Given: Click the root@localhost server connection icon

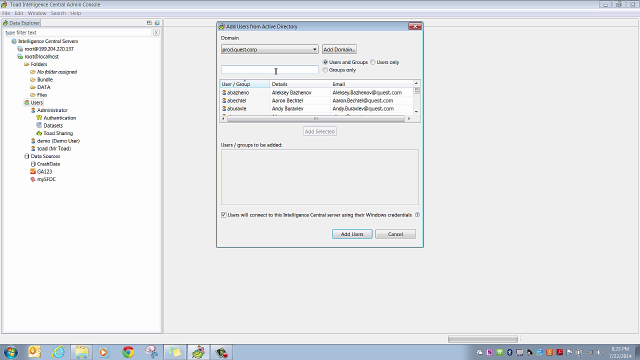Looking at the screenshot, I should [x=20, y=57].
